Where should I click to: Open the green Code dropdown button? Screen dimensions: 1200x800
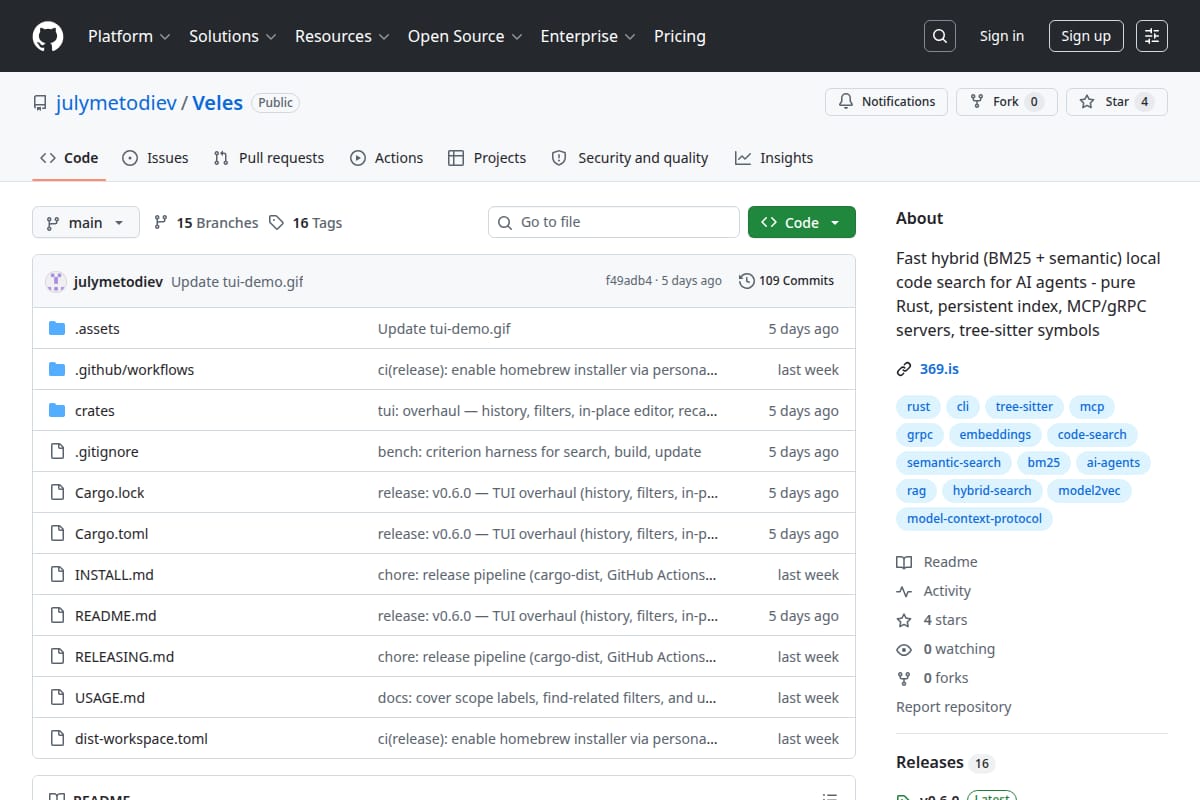[802, 223]
